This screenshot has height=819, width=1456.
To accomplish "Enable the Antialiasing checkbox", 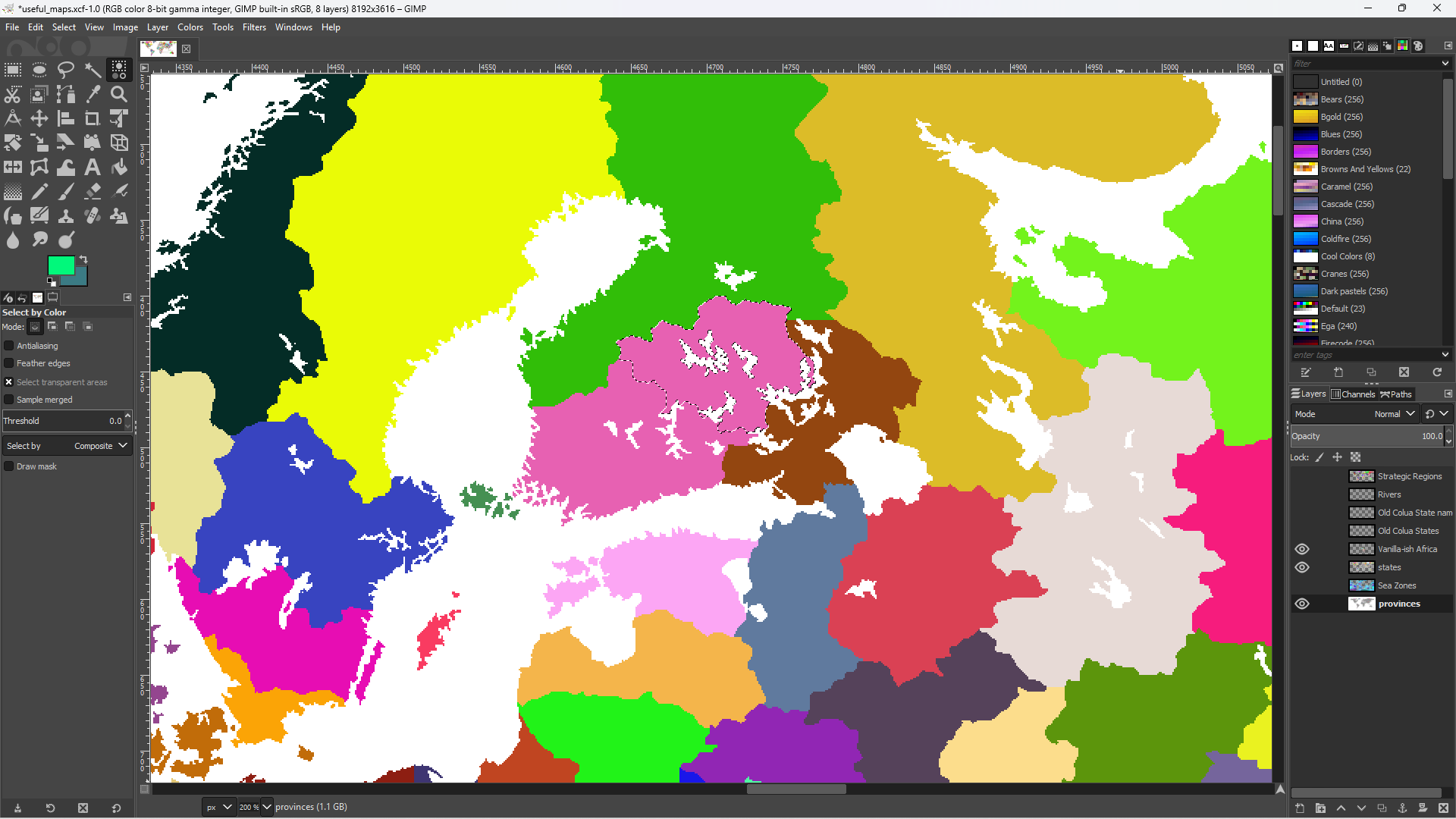I will point(9,346).
